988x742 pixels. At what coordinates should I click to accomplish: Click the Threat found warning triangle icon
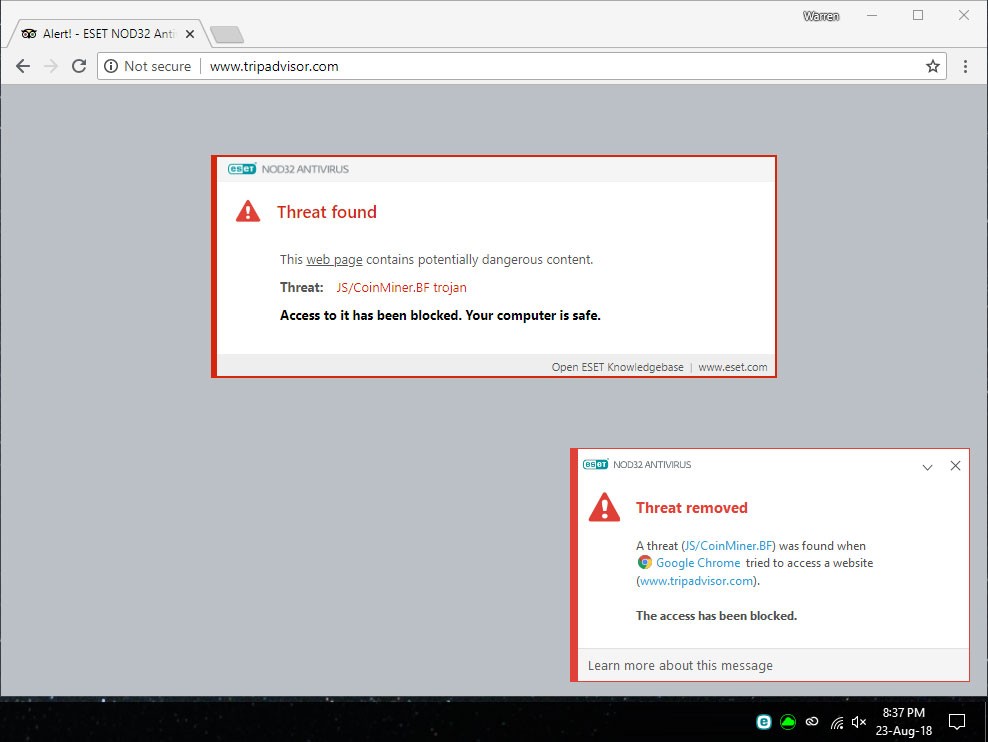pos(248,211)
